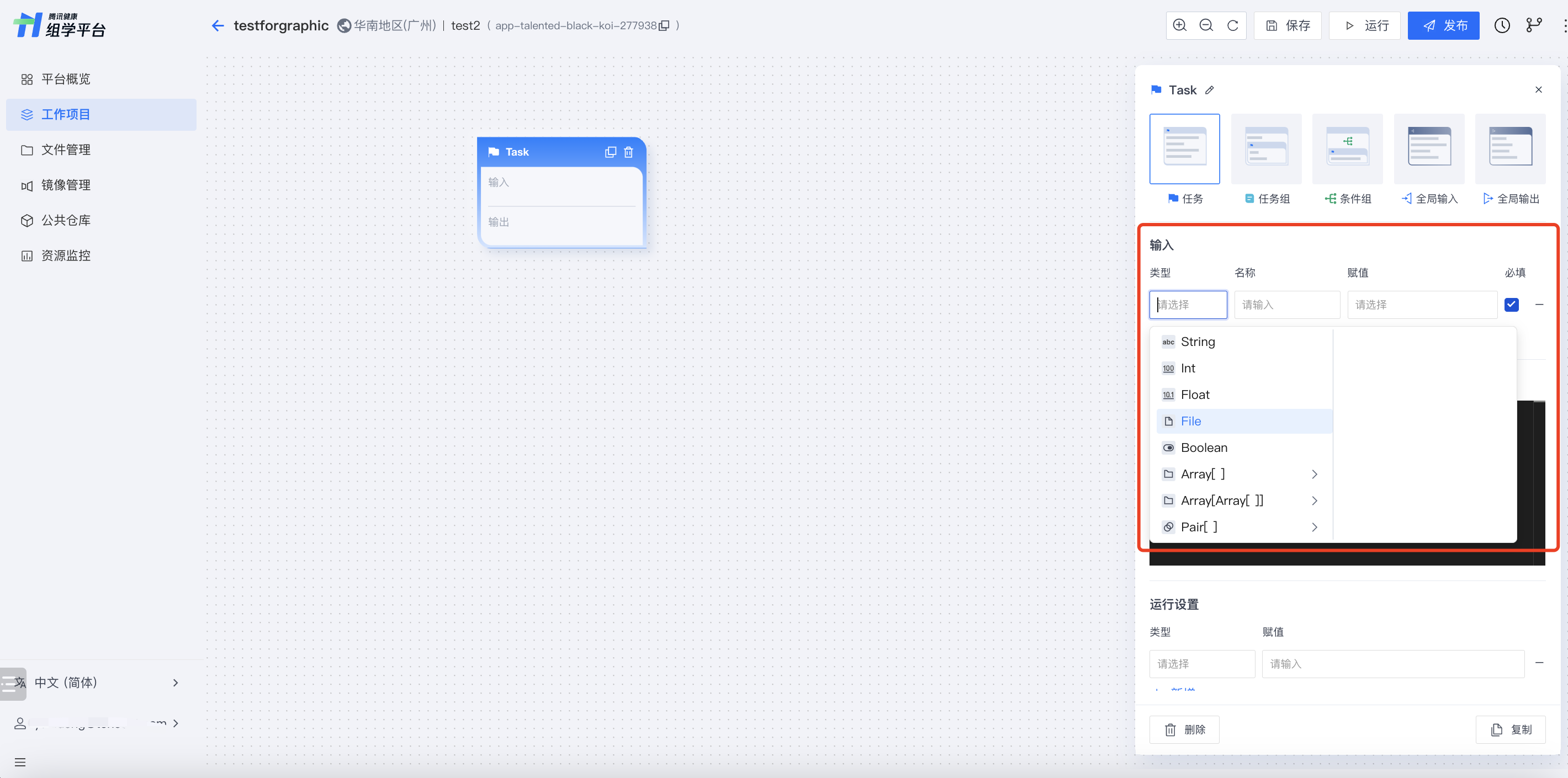
Task: Edit the Task name with pencil icon
Action: click(x=1210, y=90)
